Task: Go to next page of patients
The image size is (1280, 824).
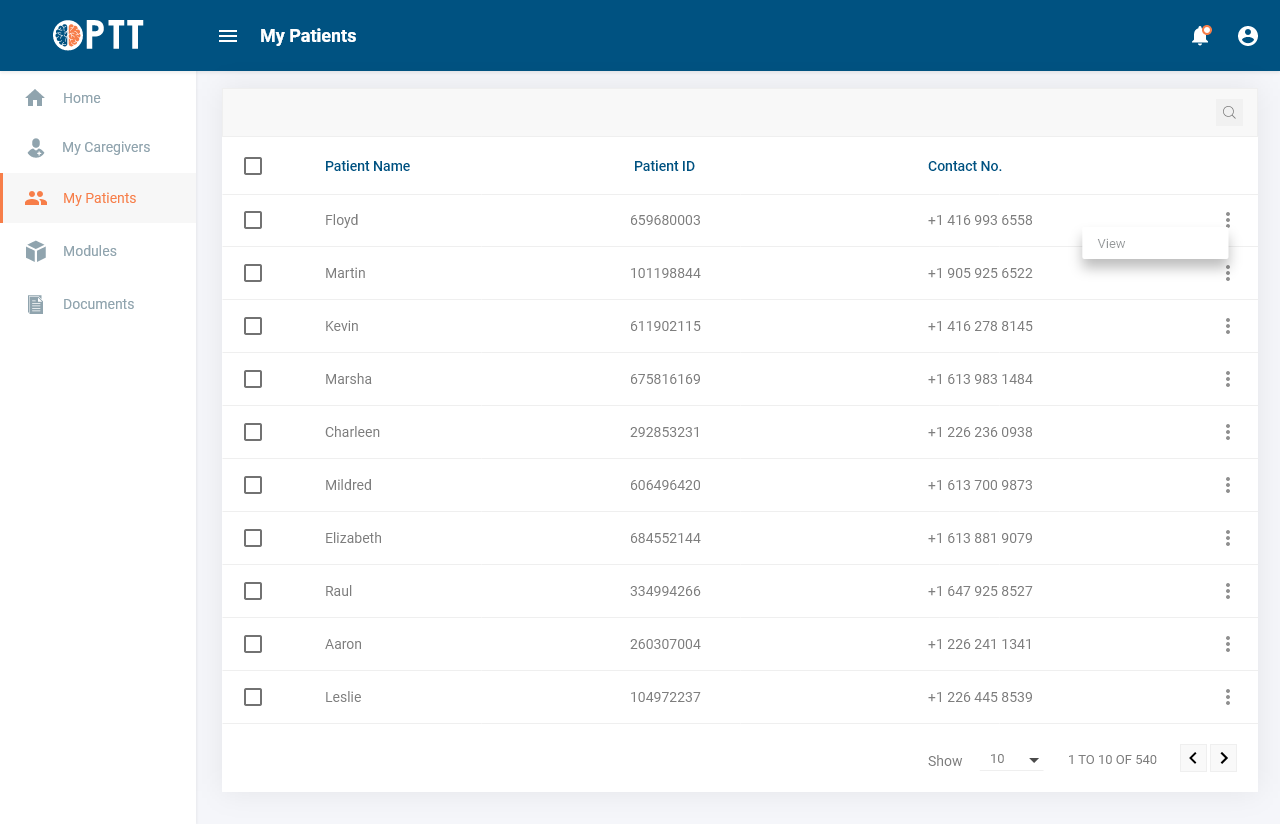Action: click(1224, 758)
